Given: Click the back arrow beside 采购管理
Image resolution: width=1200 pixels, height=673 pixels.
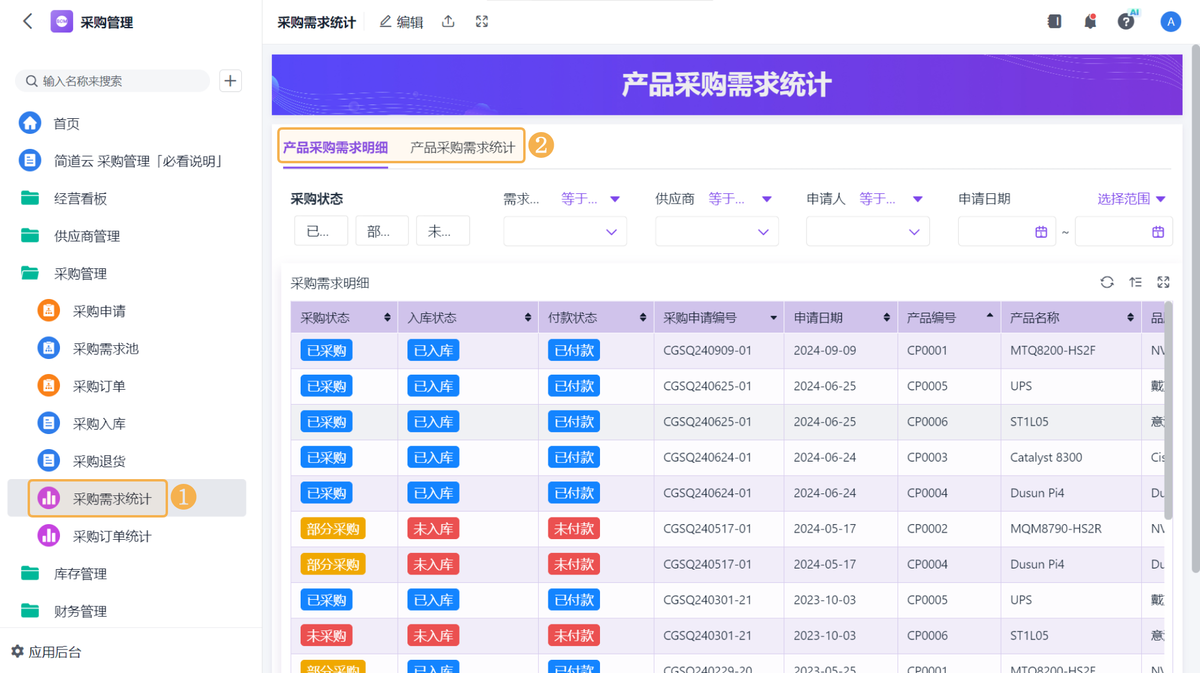Looking at the screenshot, I should (28, 21).
